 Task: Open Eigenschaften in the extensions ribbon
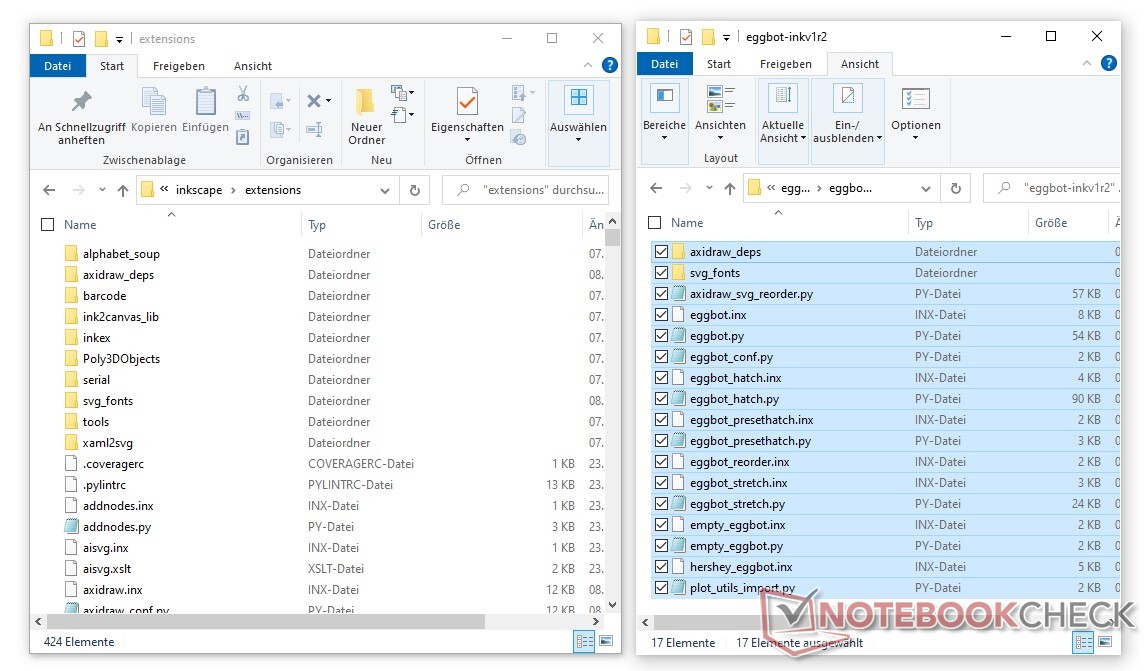[467, 102]
